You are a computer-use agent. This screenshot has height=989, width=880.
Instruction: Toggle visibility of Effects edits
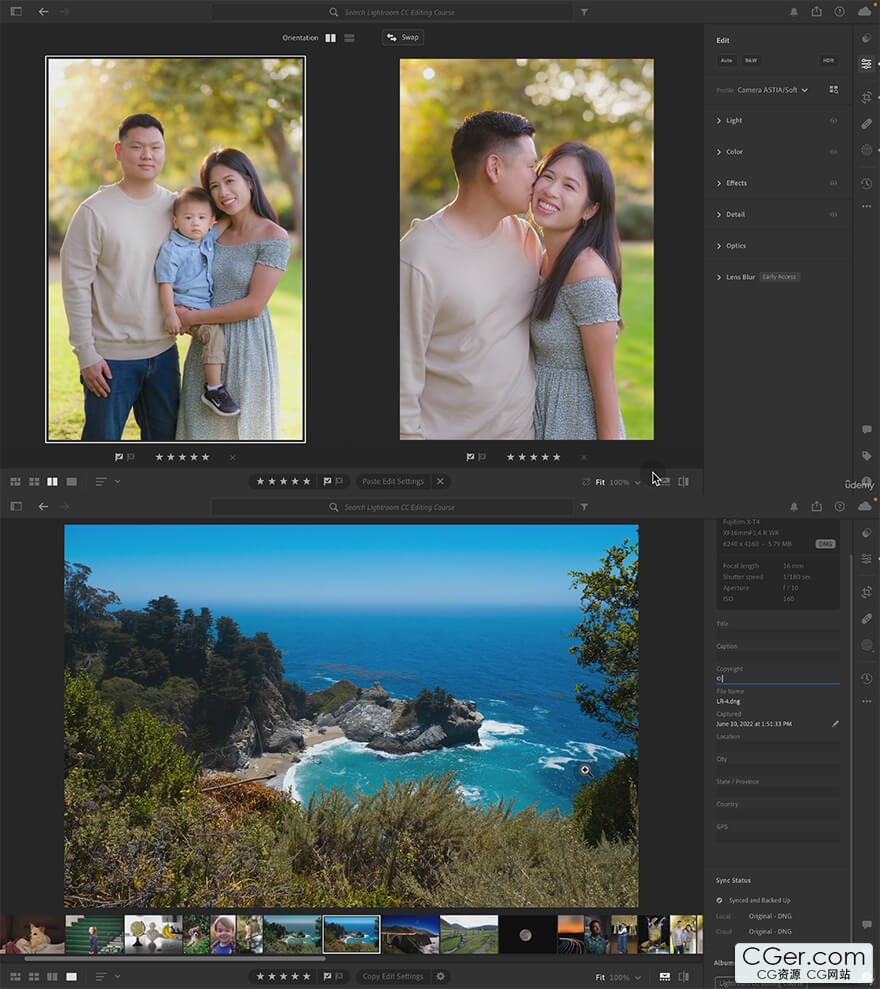click(x=833, y=183)
